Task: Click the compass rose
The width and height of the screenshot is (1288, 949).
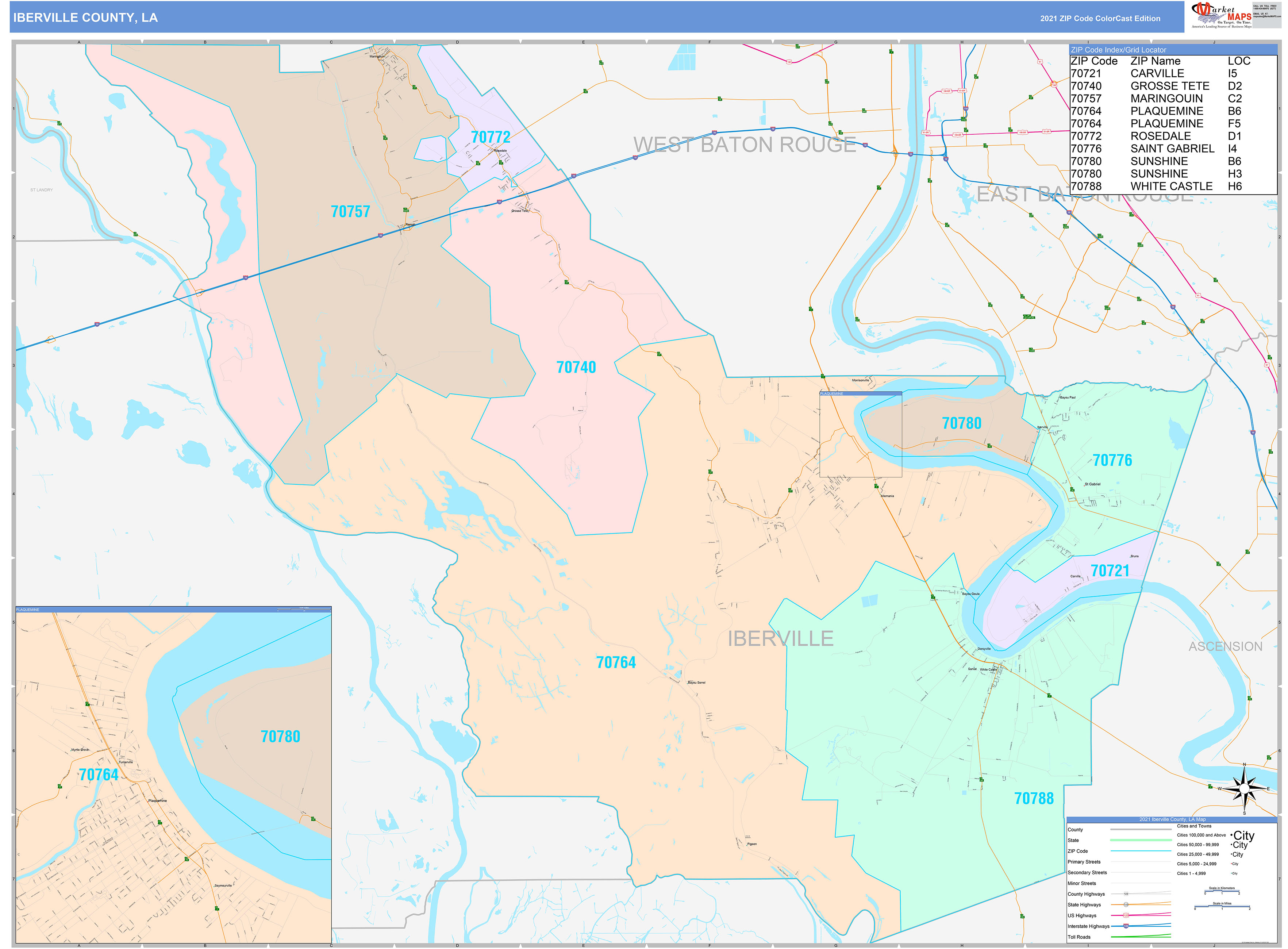Action: coord(1244,788)
